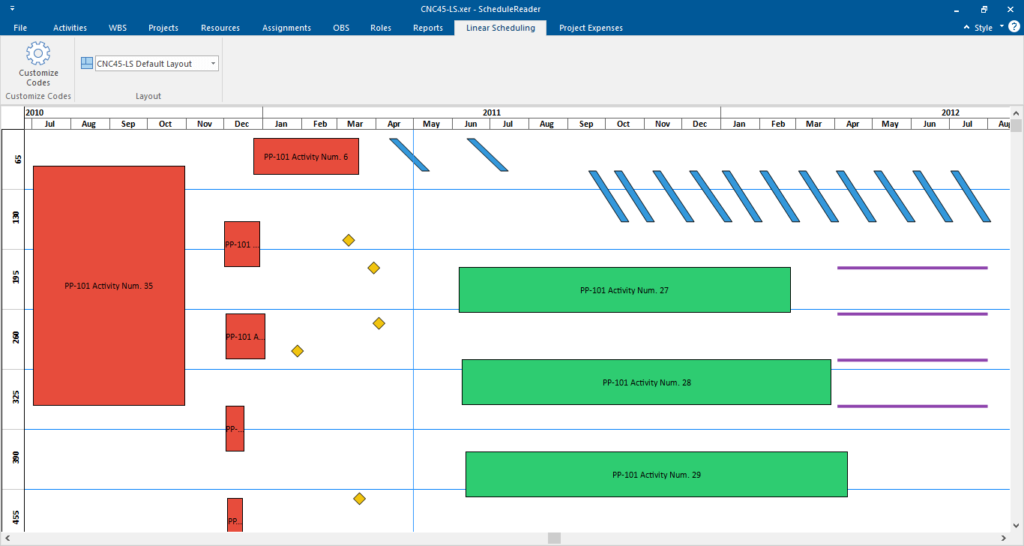The image size is (1024, 546).
Task: Select the PP-101 Activity Num. 6 red bar
Action: [305, 157]
